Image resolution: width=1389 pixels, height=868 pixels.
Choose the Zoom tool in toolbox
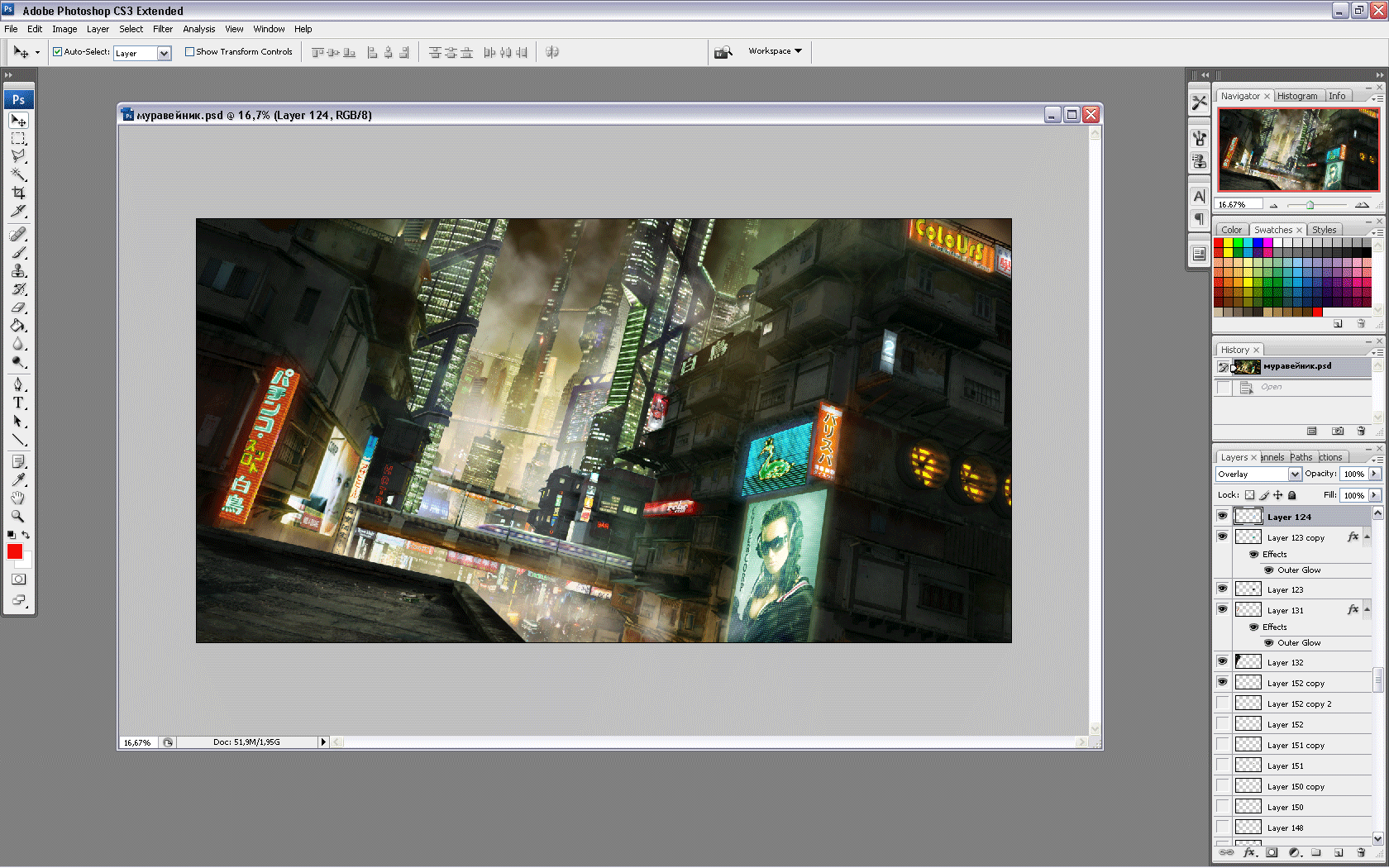18,516
